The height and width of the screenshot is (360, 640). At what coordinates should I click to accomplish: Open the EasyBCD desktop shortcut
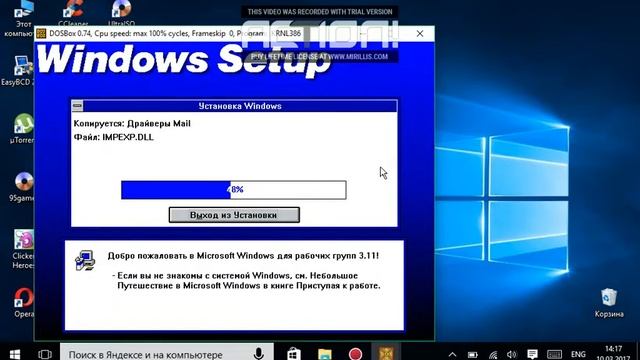point(19,71)
